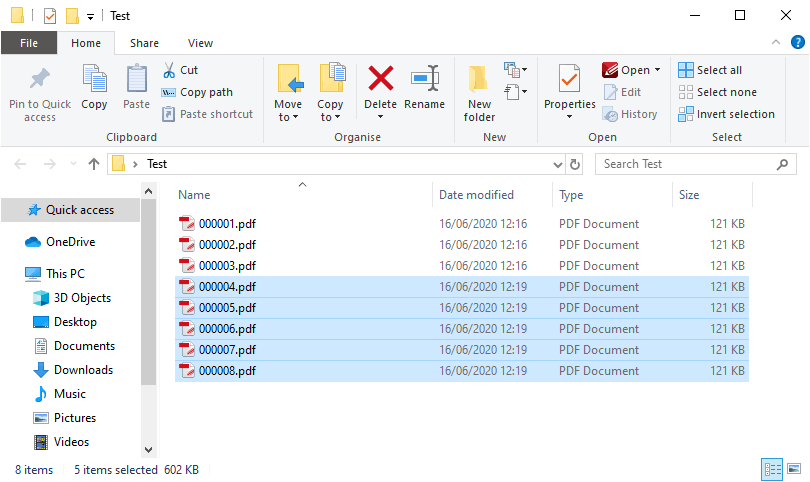Screen dimensions: 810x482
Task: Expand the address bar history dropdown
Action: coord(557,164)
